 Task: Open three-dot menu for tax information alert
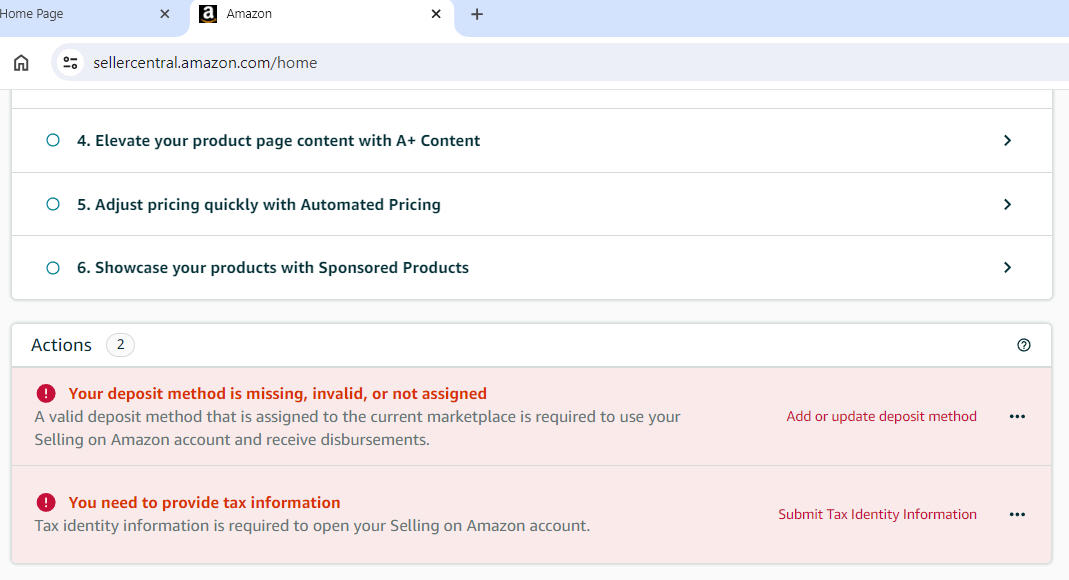click(1017, 515)
